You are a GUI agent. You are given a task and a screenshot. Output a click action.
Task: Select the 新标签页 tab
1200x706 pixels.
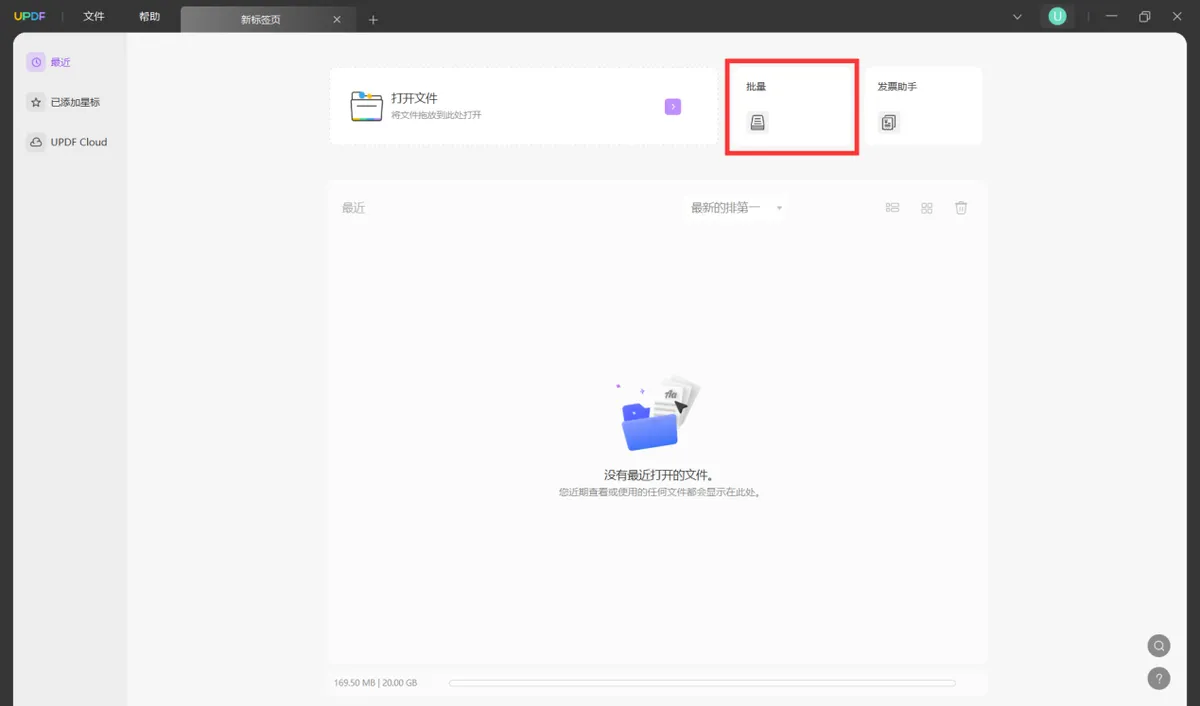point(267,19)
